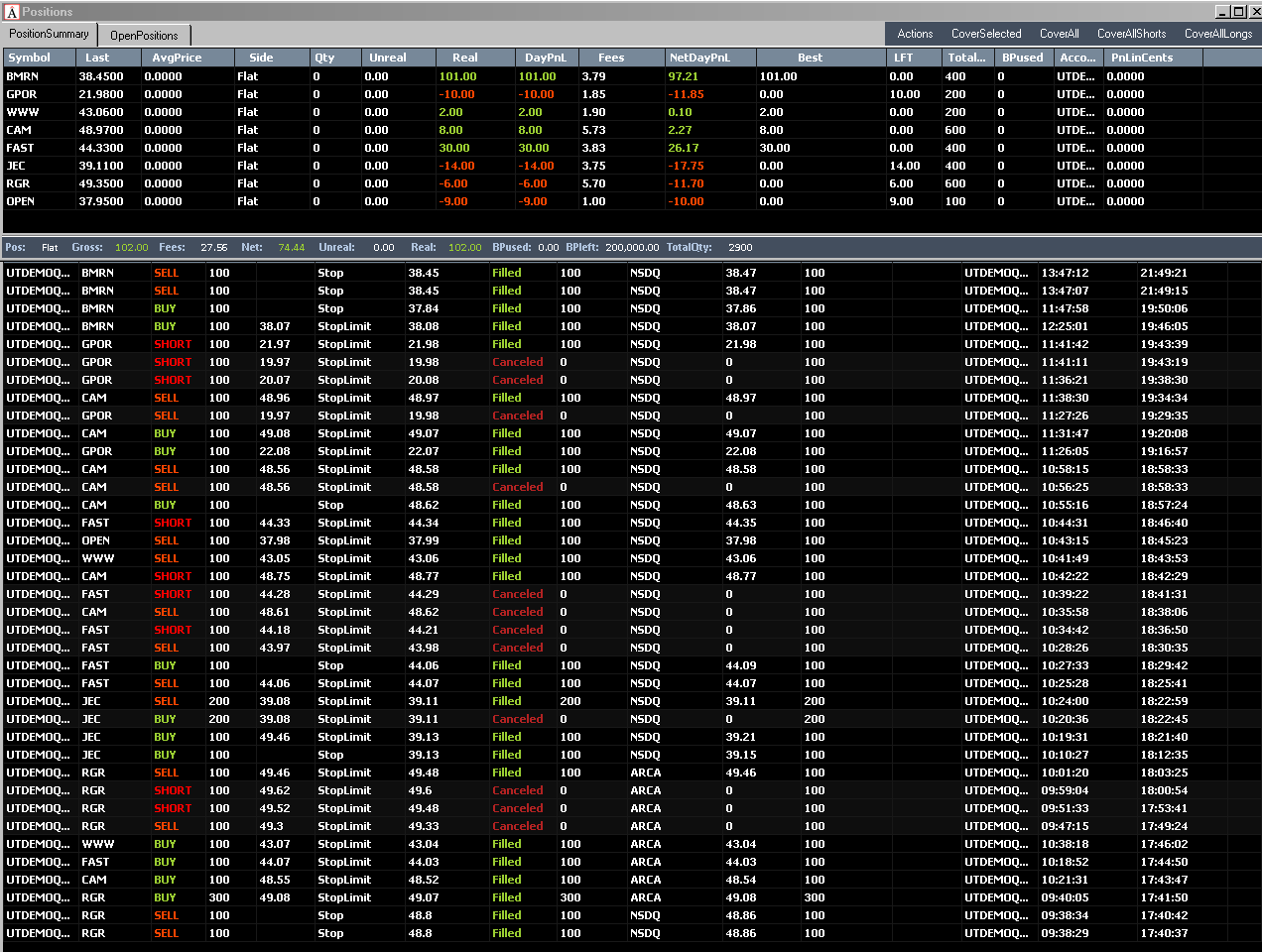Viewport: 1262px width, 952px height.
Task: Select the CAM position row symbol
Action: [x=19, y=130]
